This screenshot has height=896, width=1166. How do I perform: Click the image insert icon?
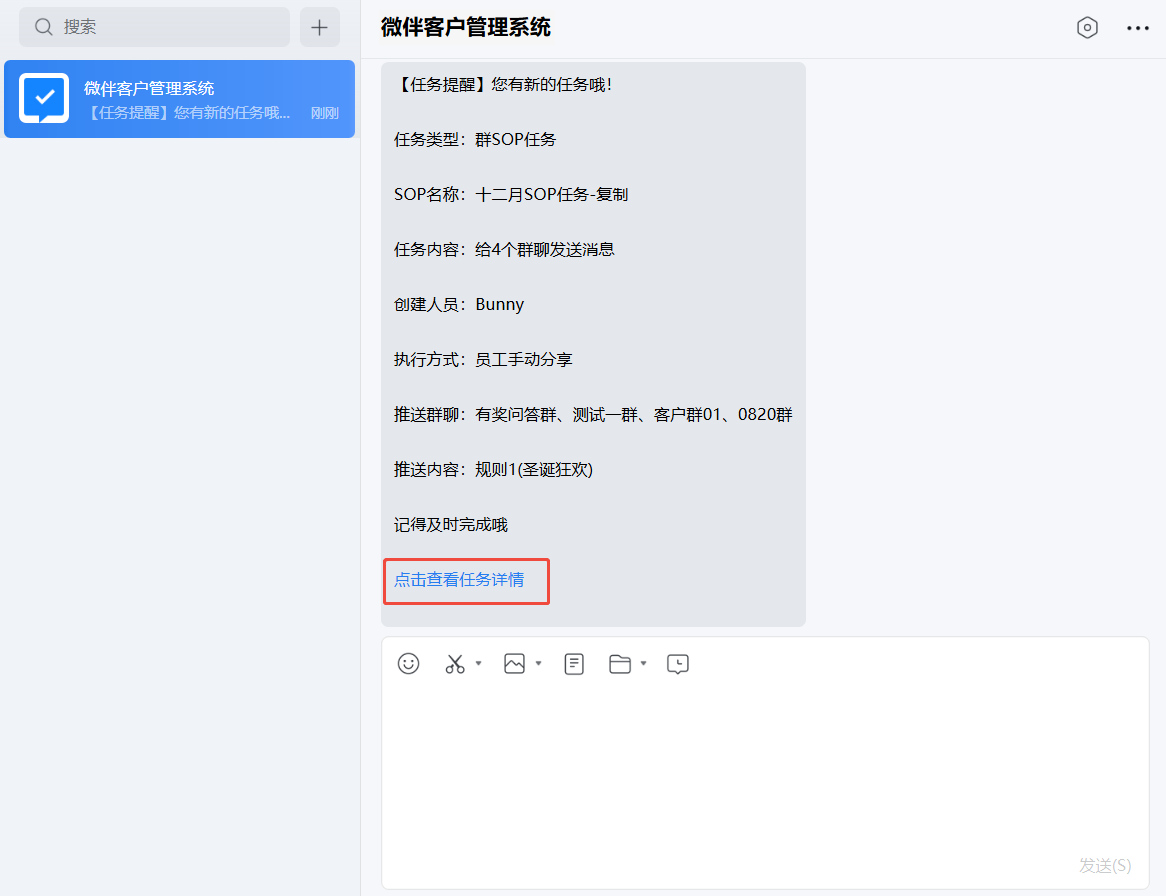click(514, 663)
